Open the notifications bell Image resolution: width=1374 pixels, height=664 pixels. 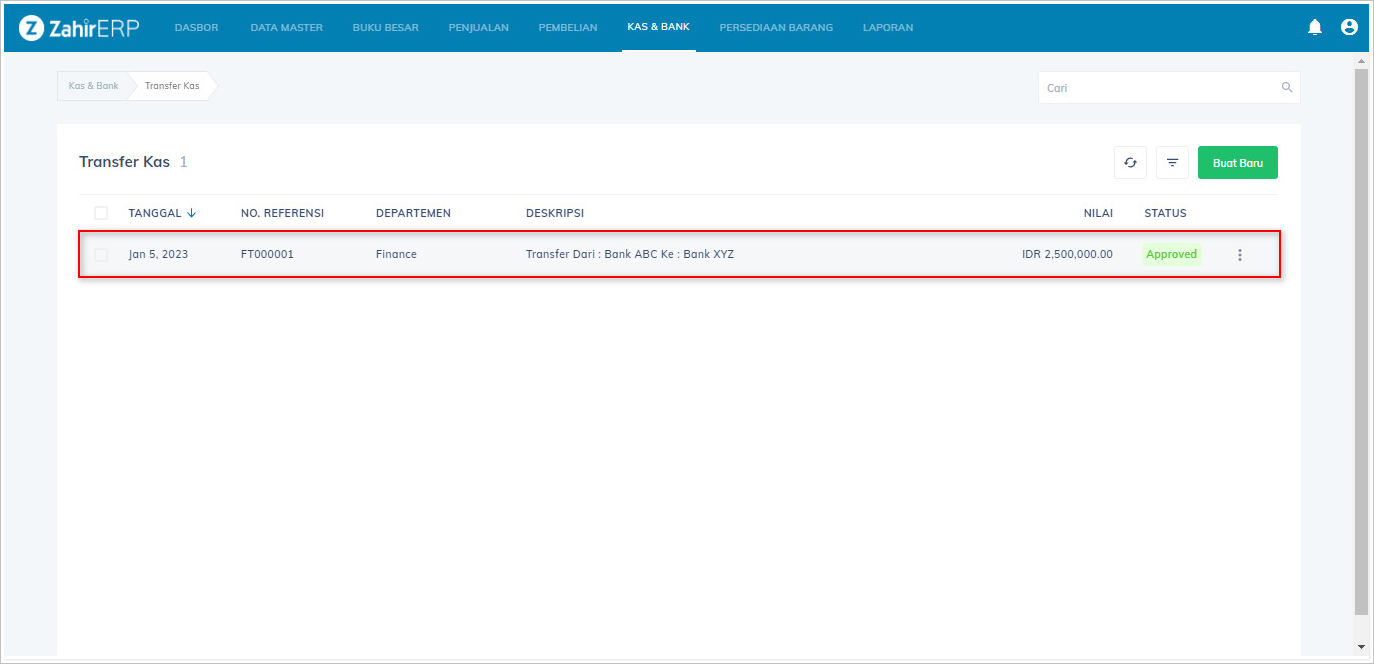point(1315,28)
